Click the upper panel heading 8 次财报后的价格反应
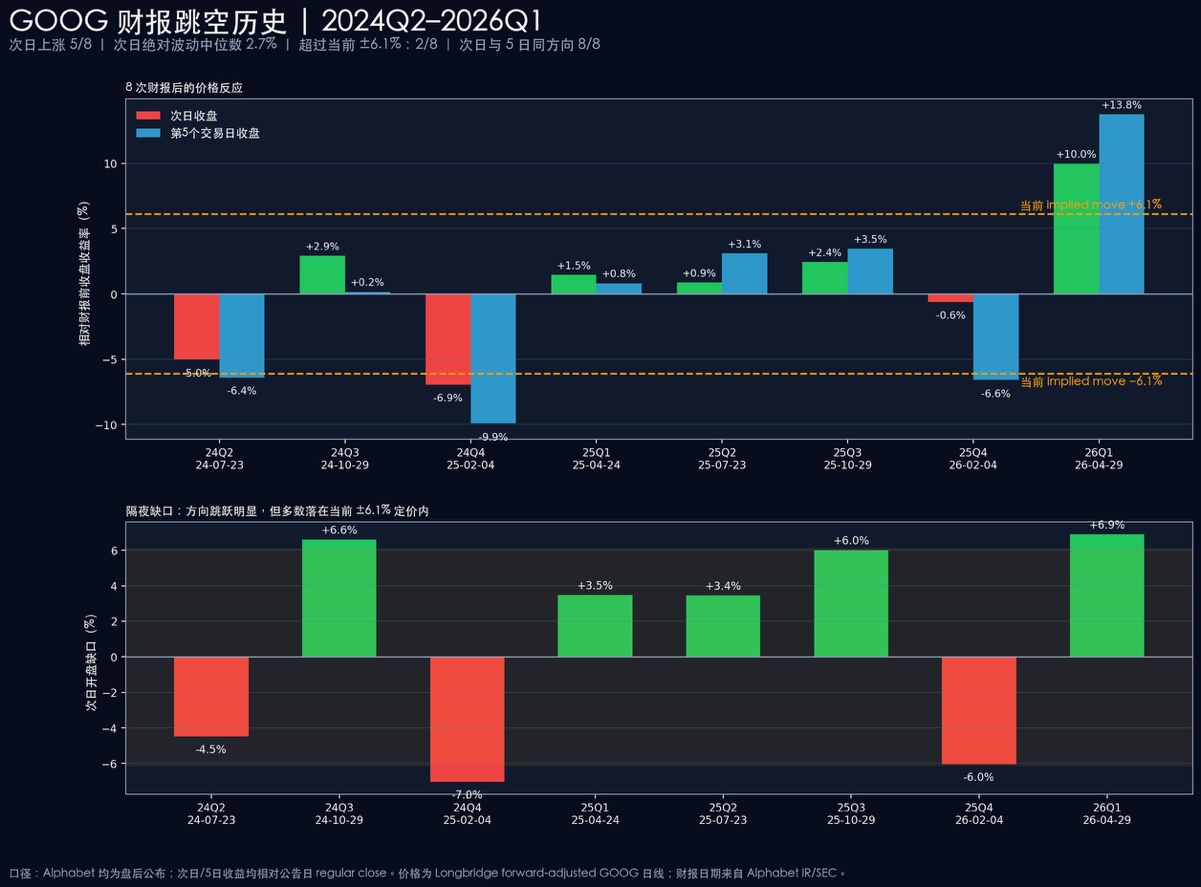Image resolution: width=1201 pixels, height=887 pixels. tap(184, 88)
